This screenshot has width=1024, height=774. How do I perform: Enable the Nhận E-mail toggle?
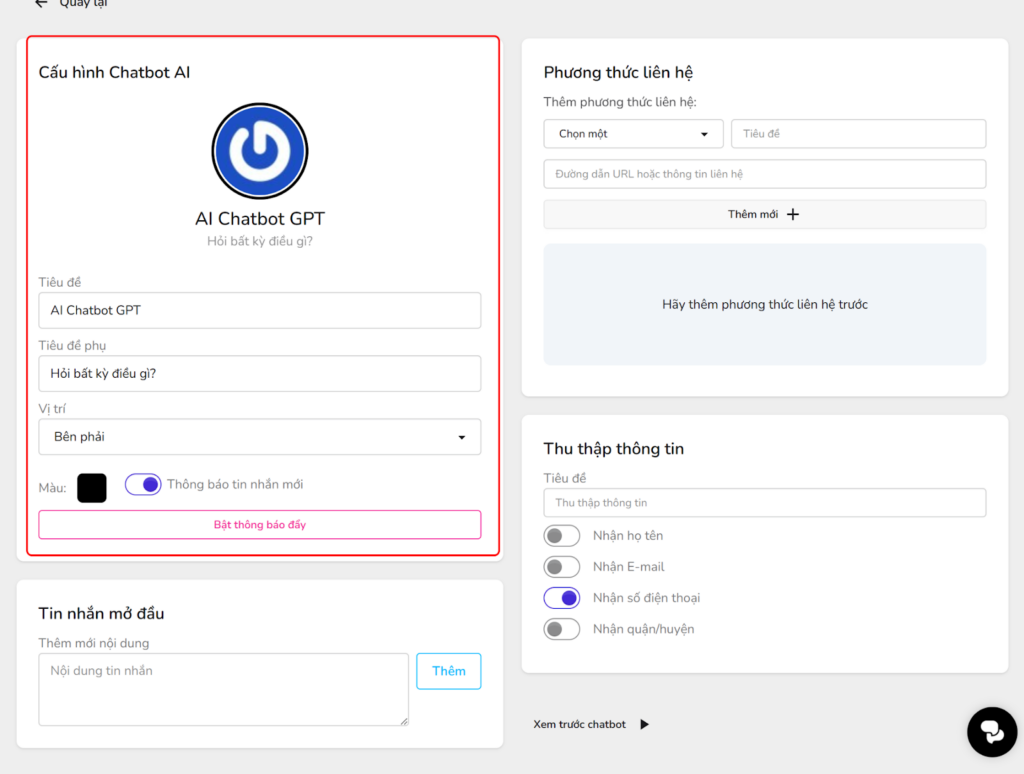point(562,567)
